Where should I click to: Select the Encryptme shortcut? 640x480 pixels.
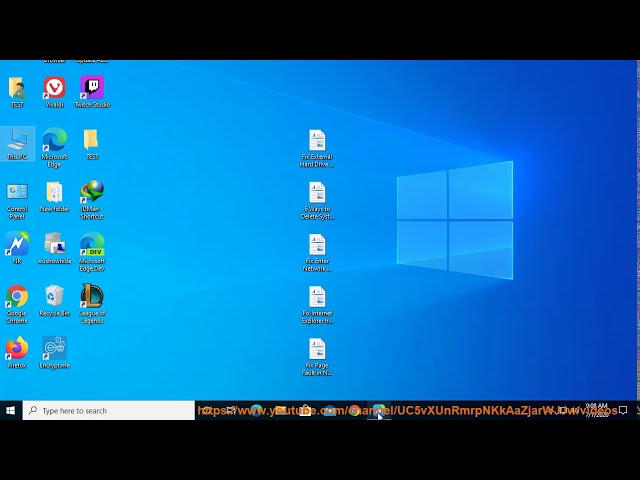[x=54, y=352]
